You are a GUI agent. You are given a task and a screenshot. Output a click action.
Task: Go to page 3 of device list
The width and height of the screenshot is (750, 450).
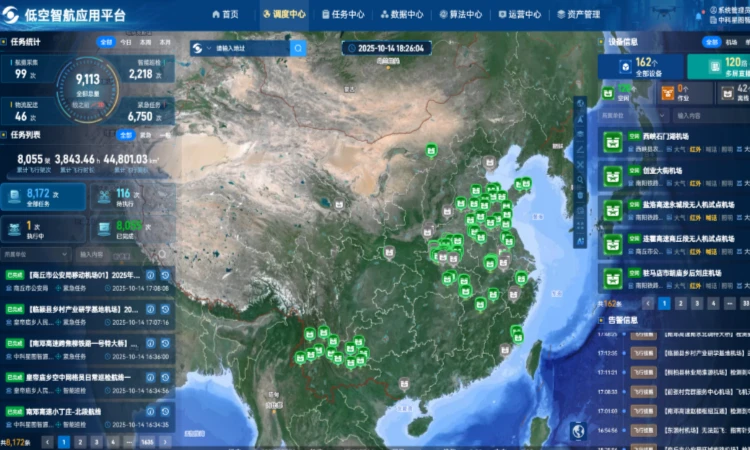tap(697, 303)
